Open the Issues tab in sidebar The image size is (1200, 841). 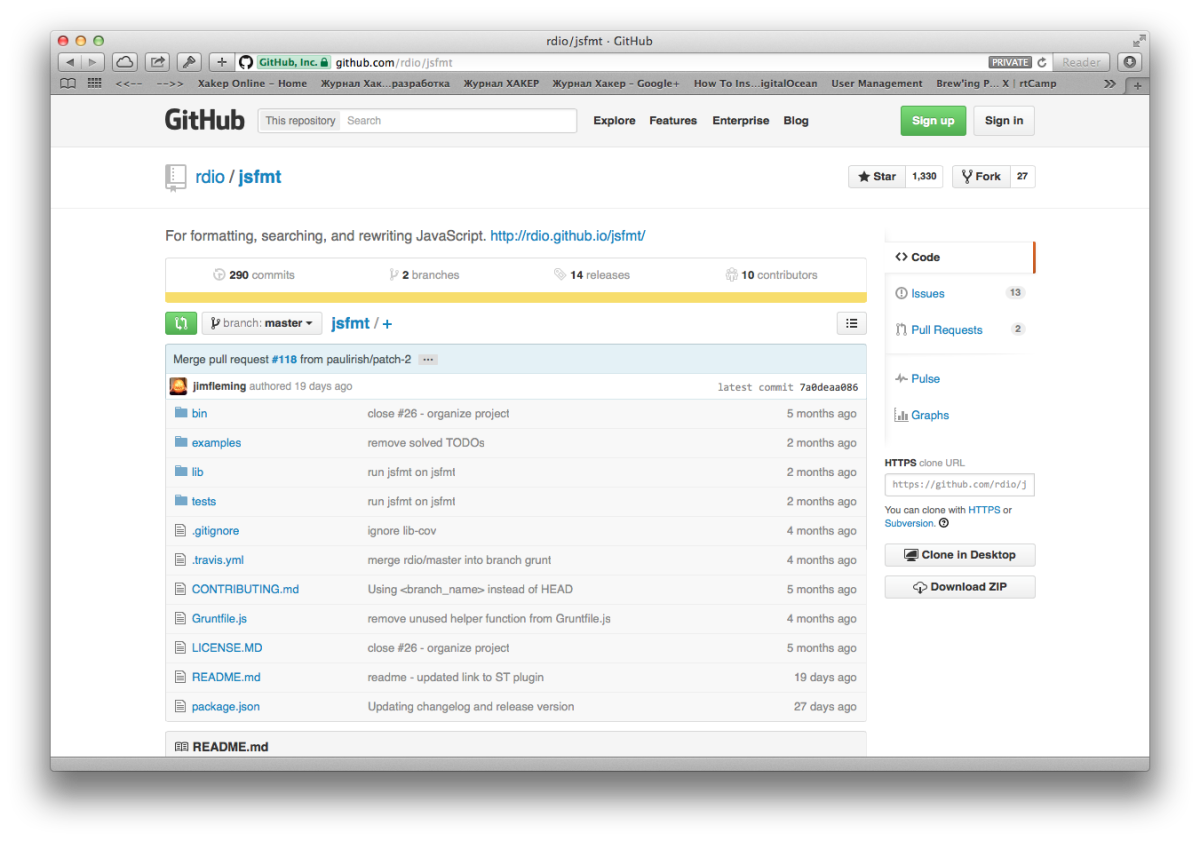927,294
